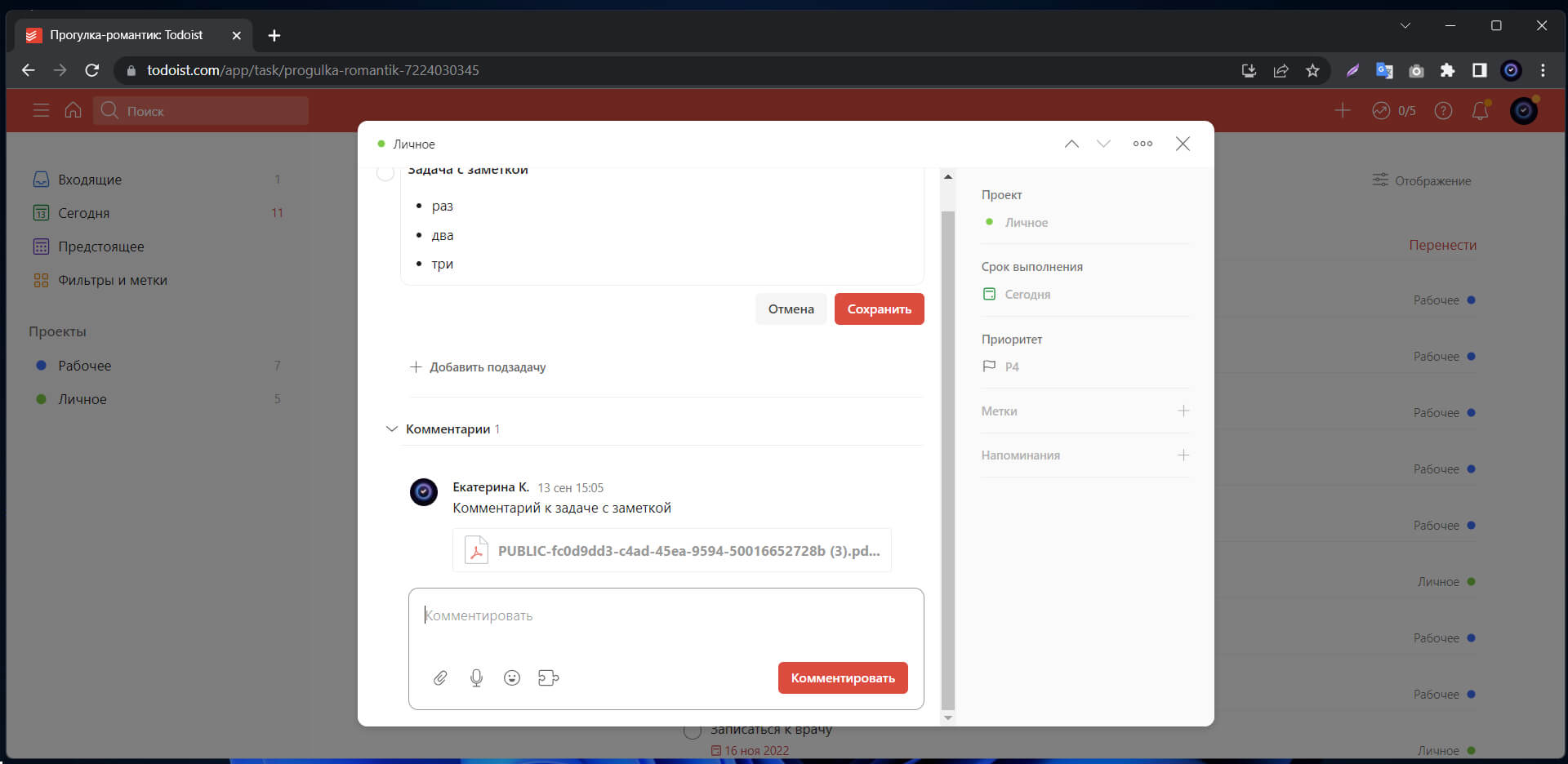
Task: Open profile avatar in Todoist header
Action: click(1524, 110)
